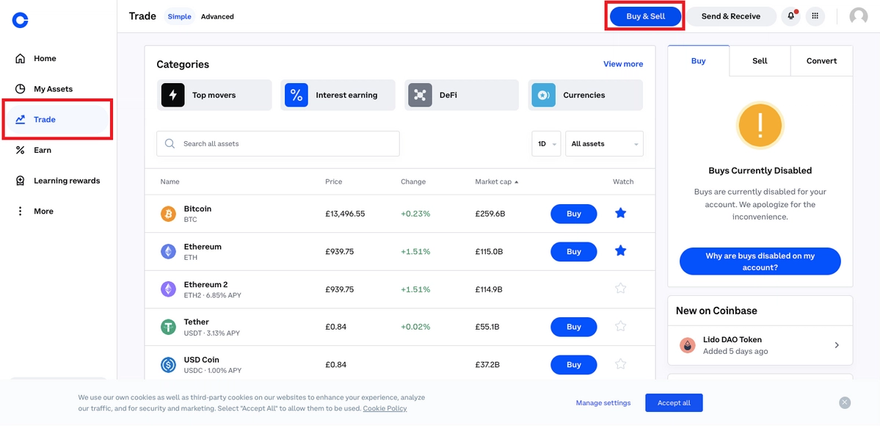Click the Tether logo icon
This screenshot has height=426, width=880.
pos(168,327)
